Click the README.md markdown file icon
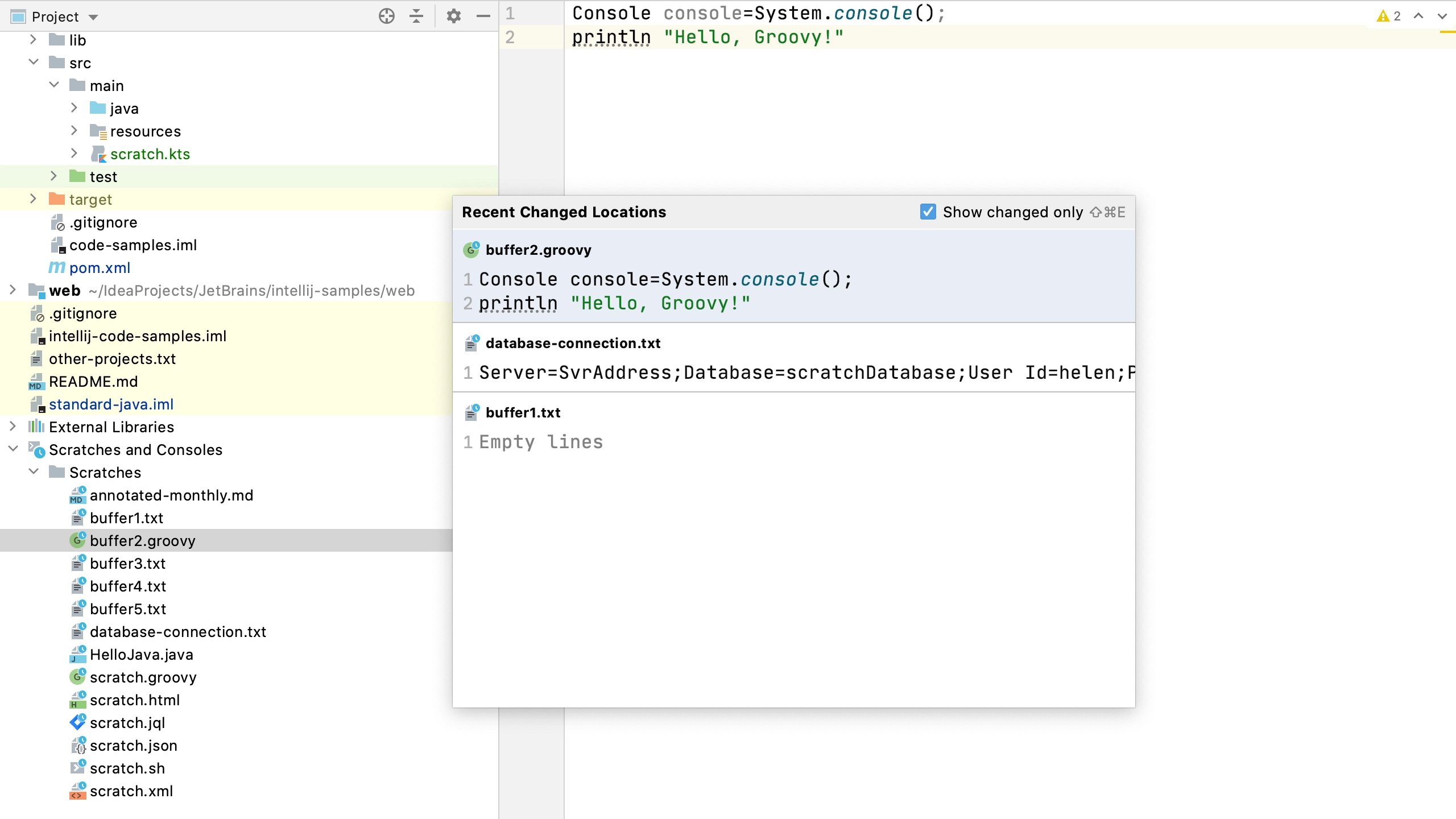Screen dimensions: 1456x819 pyautogui.click(x=36, y=381)
